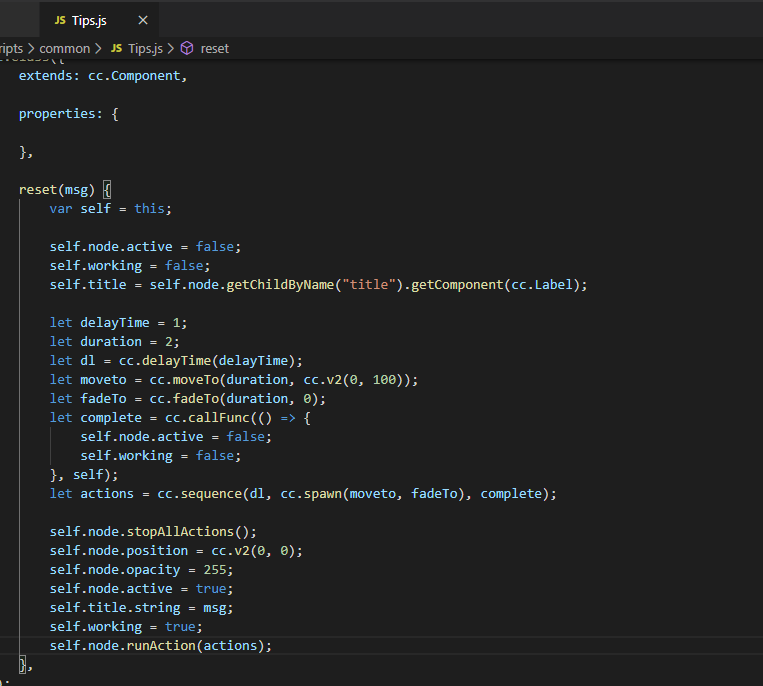The image size is (763, 686).
Task: Click the '}, self);' line
Action: pos(84,474)
